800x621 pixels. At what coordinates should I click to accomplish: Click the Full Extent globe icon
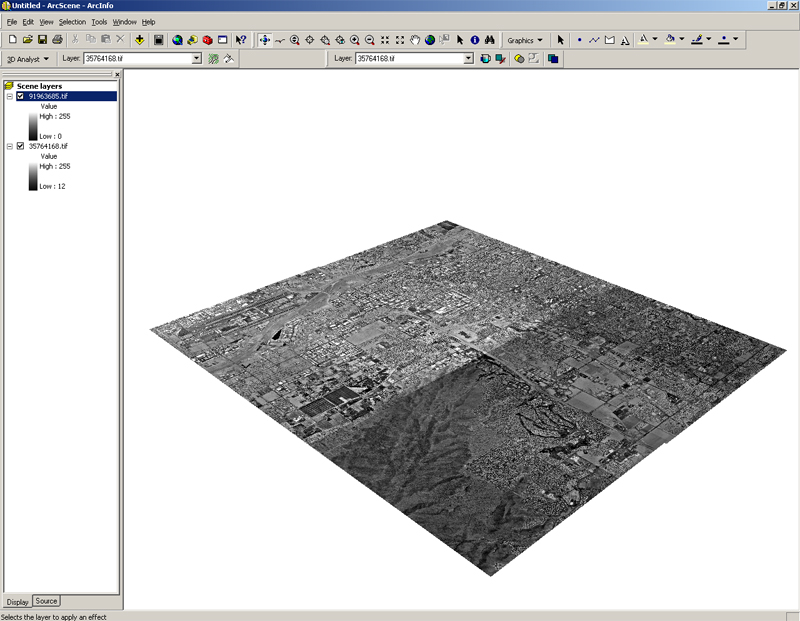coord(430,40)
